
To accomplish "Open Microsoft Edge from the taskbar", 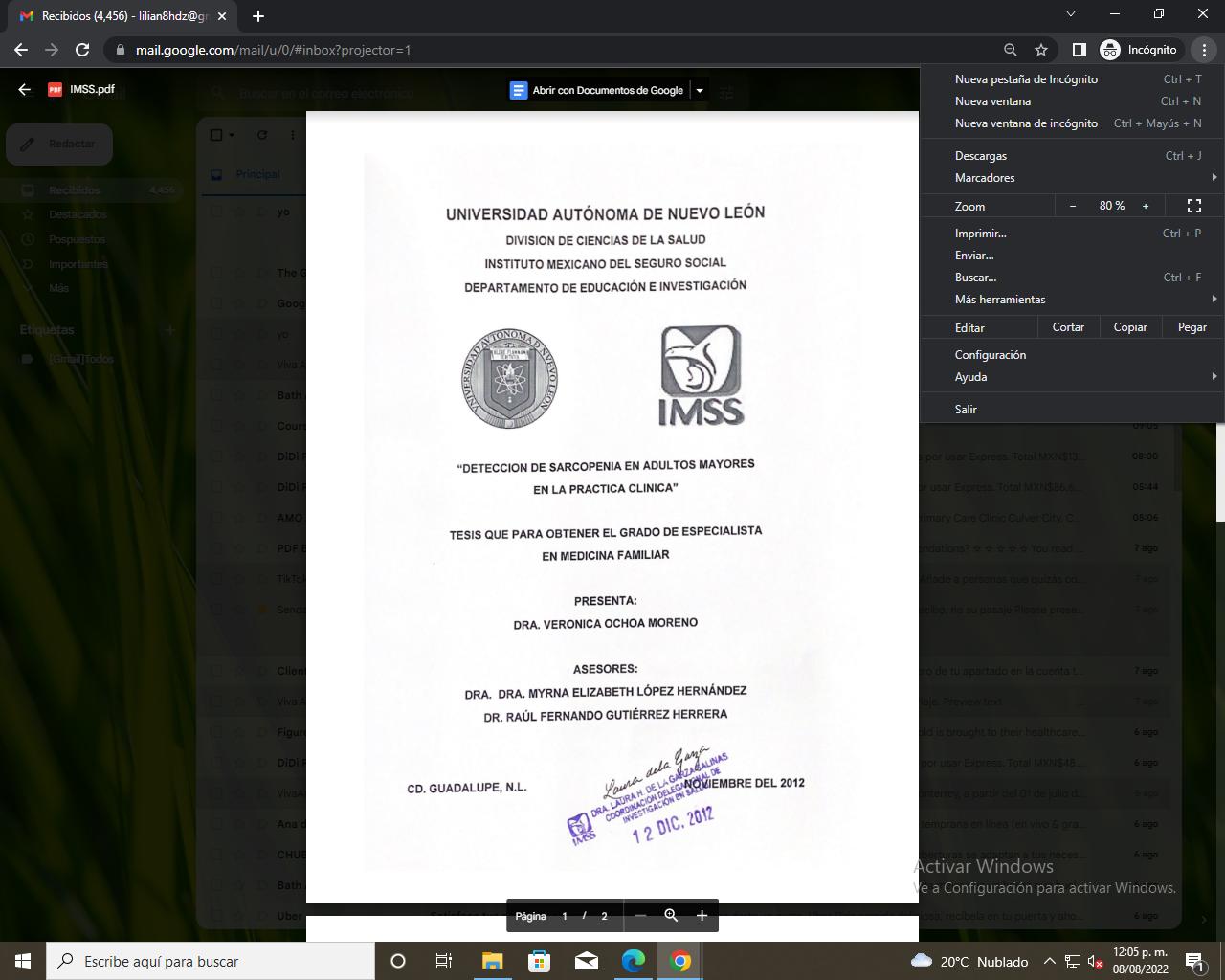I will [634, 961].
